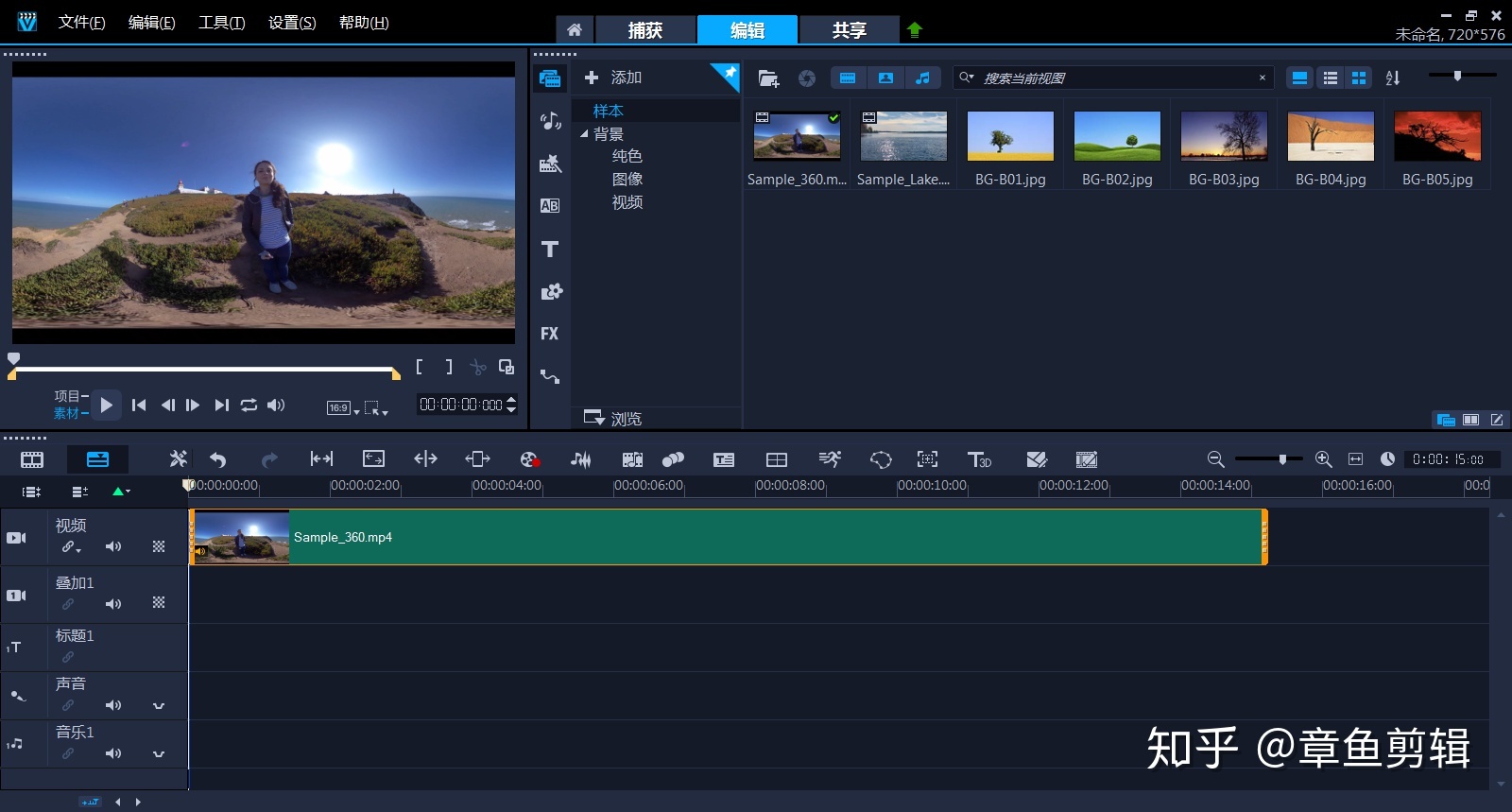Image resolution: width=1512 pixels, height=812 pixels.
Task: Switch to the 捕获 tab
Action: point(645,30)
